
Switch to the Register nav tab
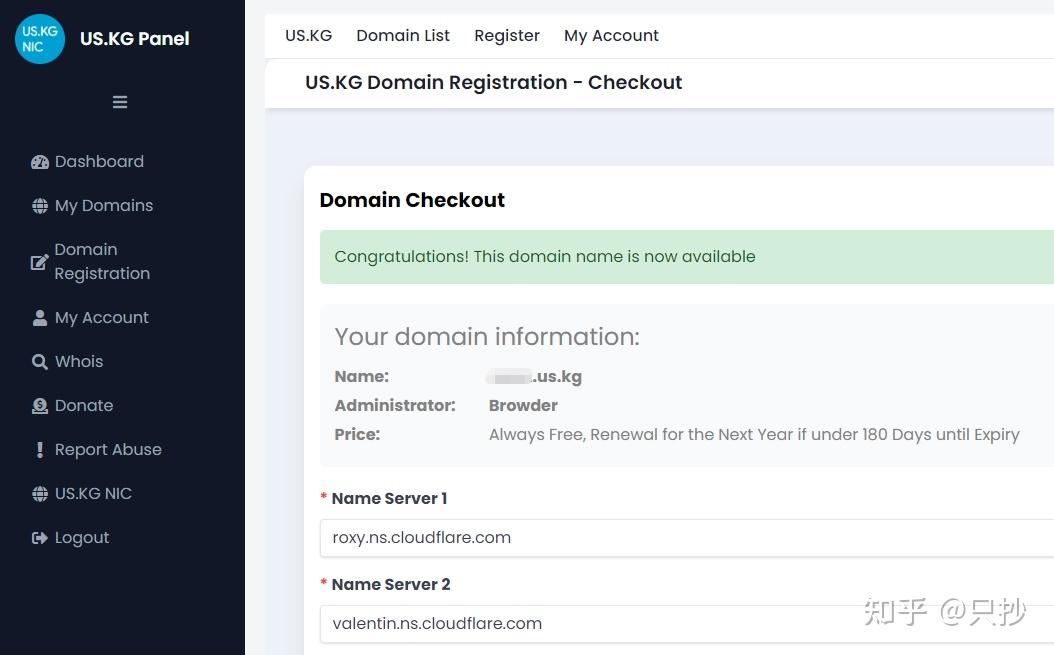[x=507, y=35]
